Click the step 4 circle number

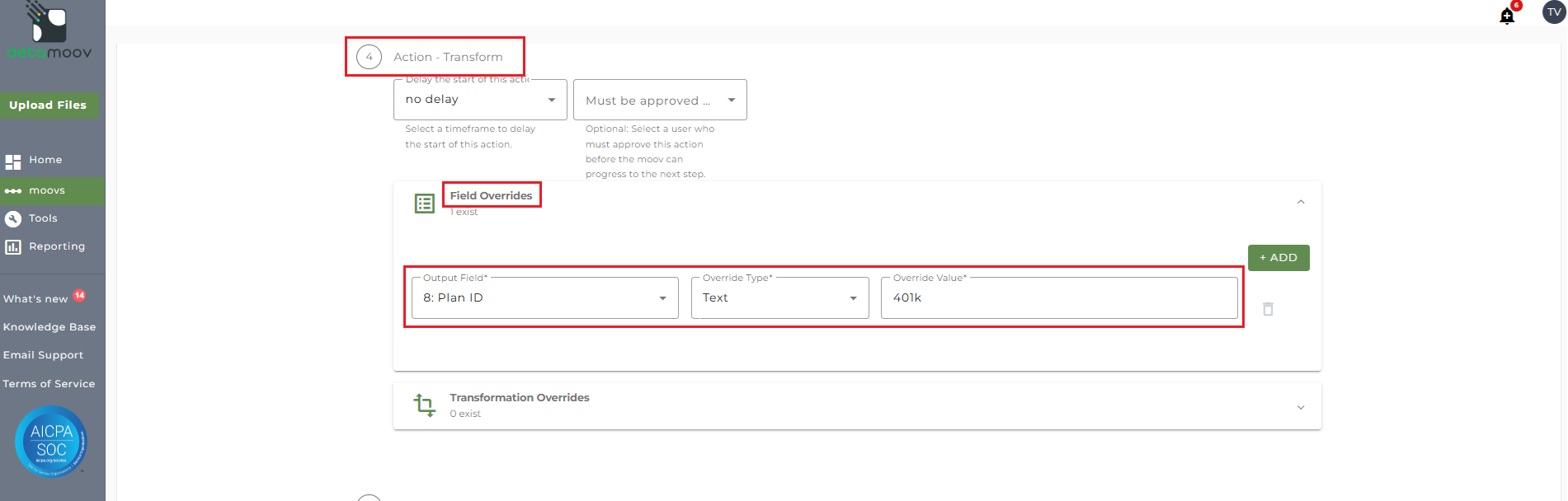[369, 57]
